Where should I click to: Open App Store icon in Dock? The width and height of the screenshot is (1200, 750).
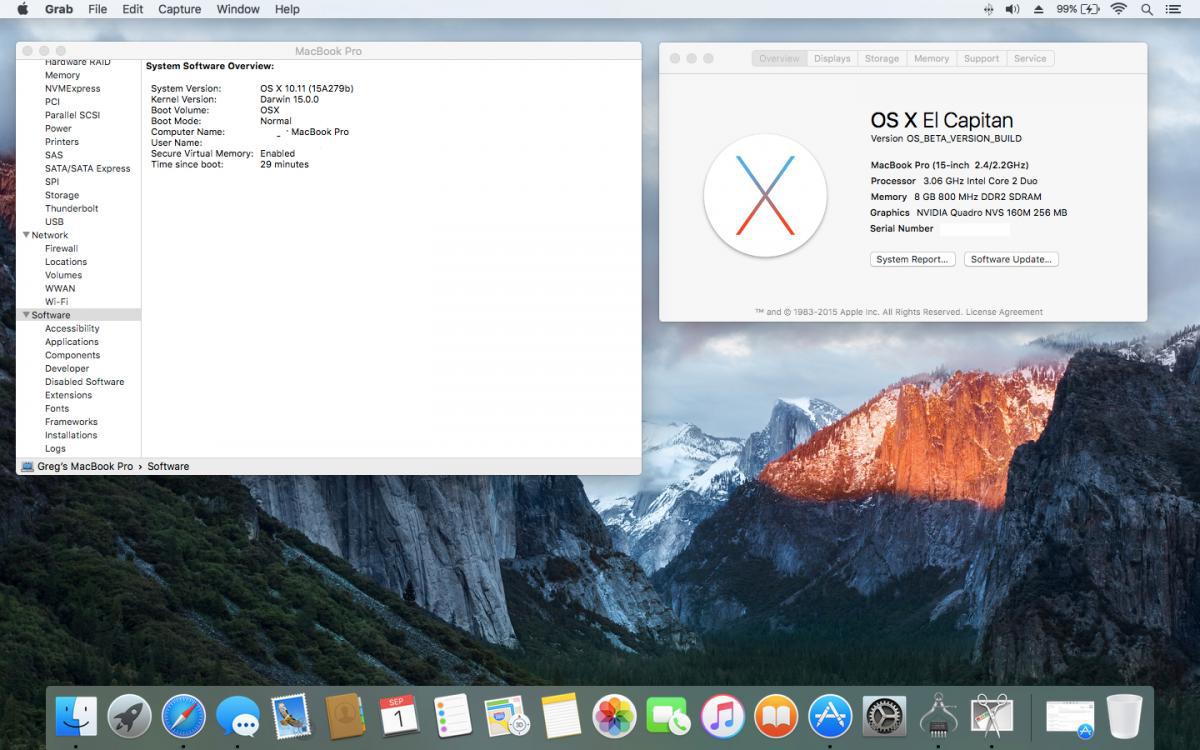click(830, 716)
